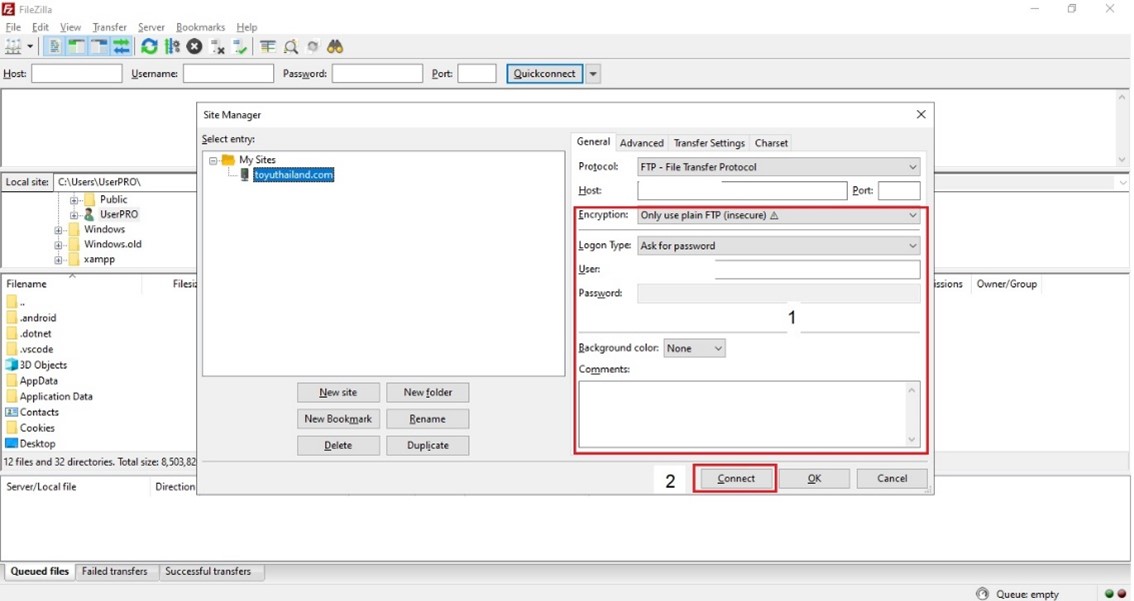
Task: Switch to the Charset tab
Action: pyautogui.click(x=771, y=143)
